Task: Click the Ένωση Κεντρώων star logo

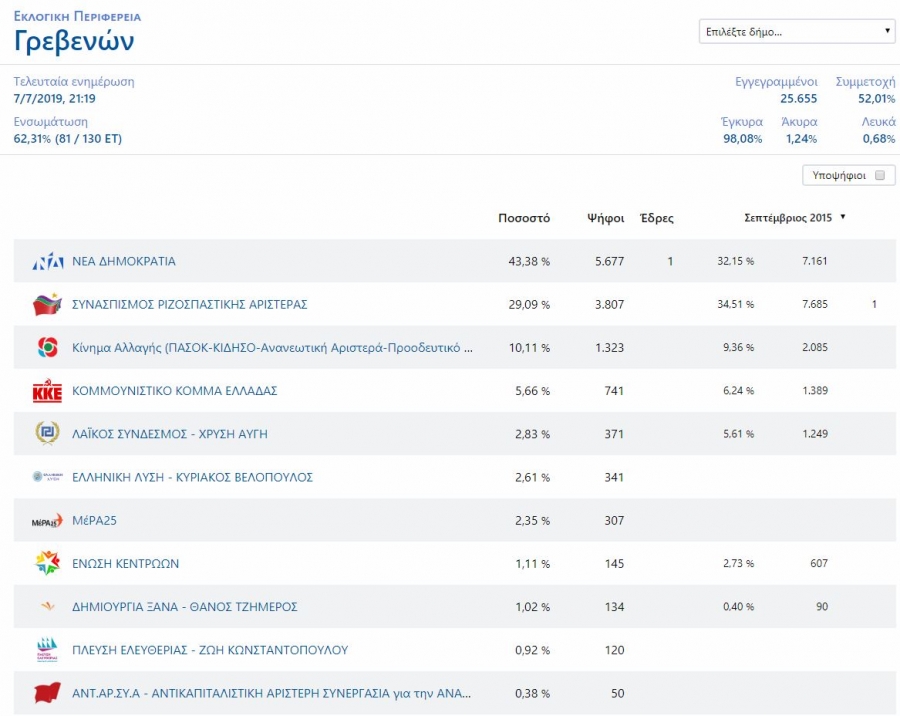Action: tap(47, 563)
